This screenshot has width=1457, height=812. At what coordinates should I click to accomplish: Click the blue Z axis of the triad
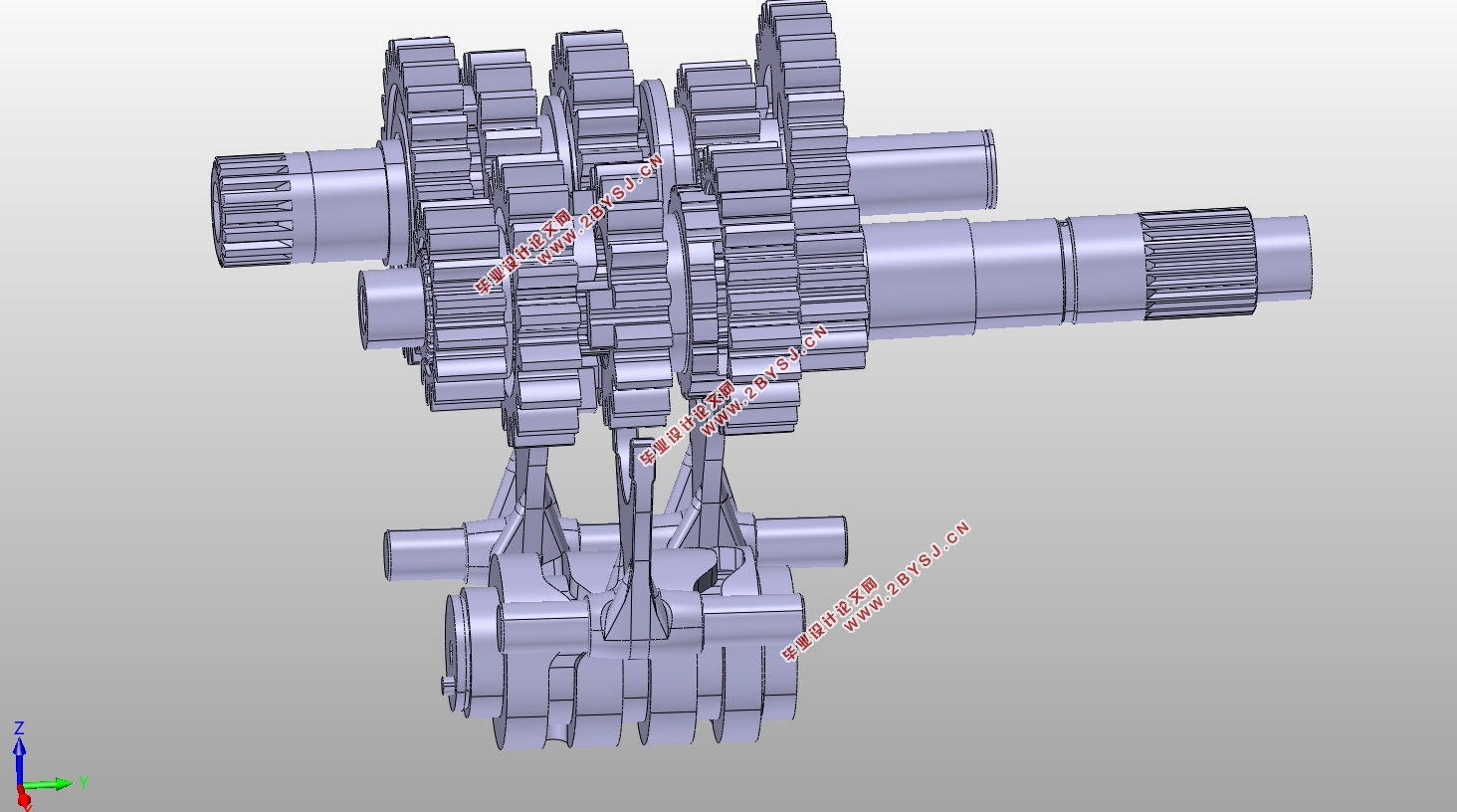click(18, 758)
